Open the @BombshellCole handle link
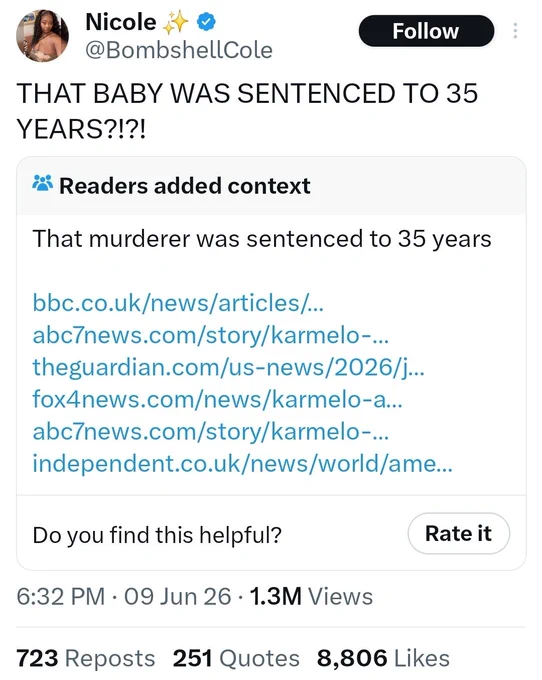The height and width of the screenshot is (680, 542). [179, 50]
